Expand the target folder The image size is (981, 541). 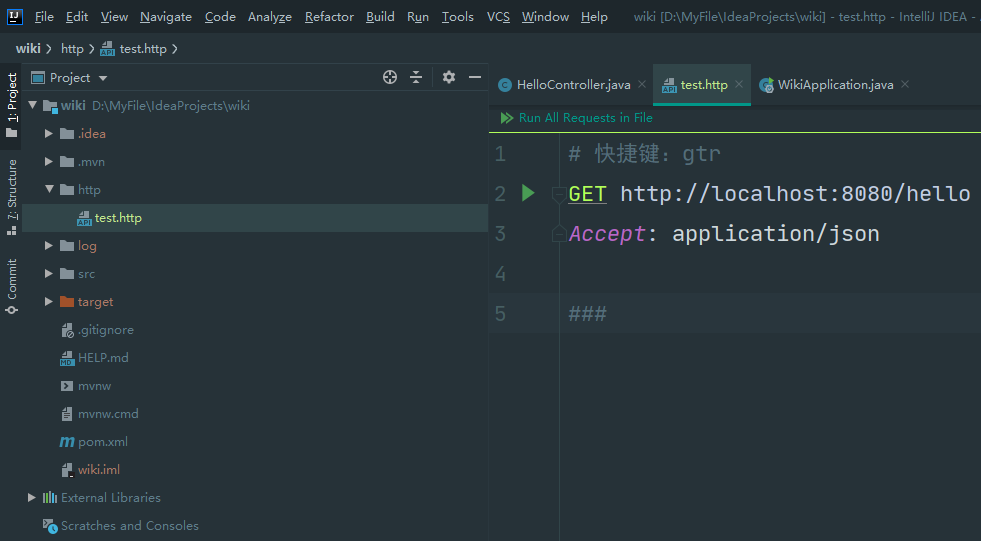[50, 302]
